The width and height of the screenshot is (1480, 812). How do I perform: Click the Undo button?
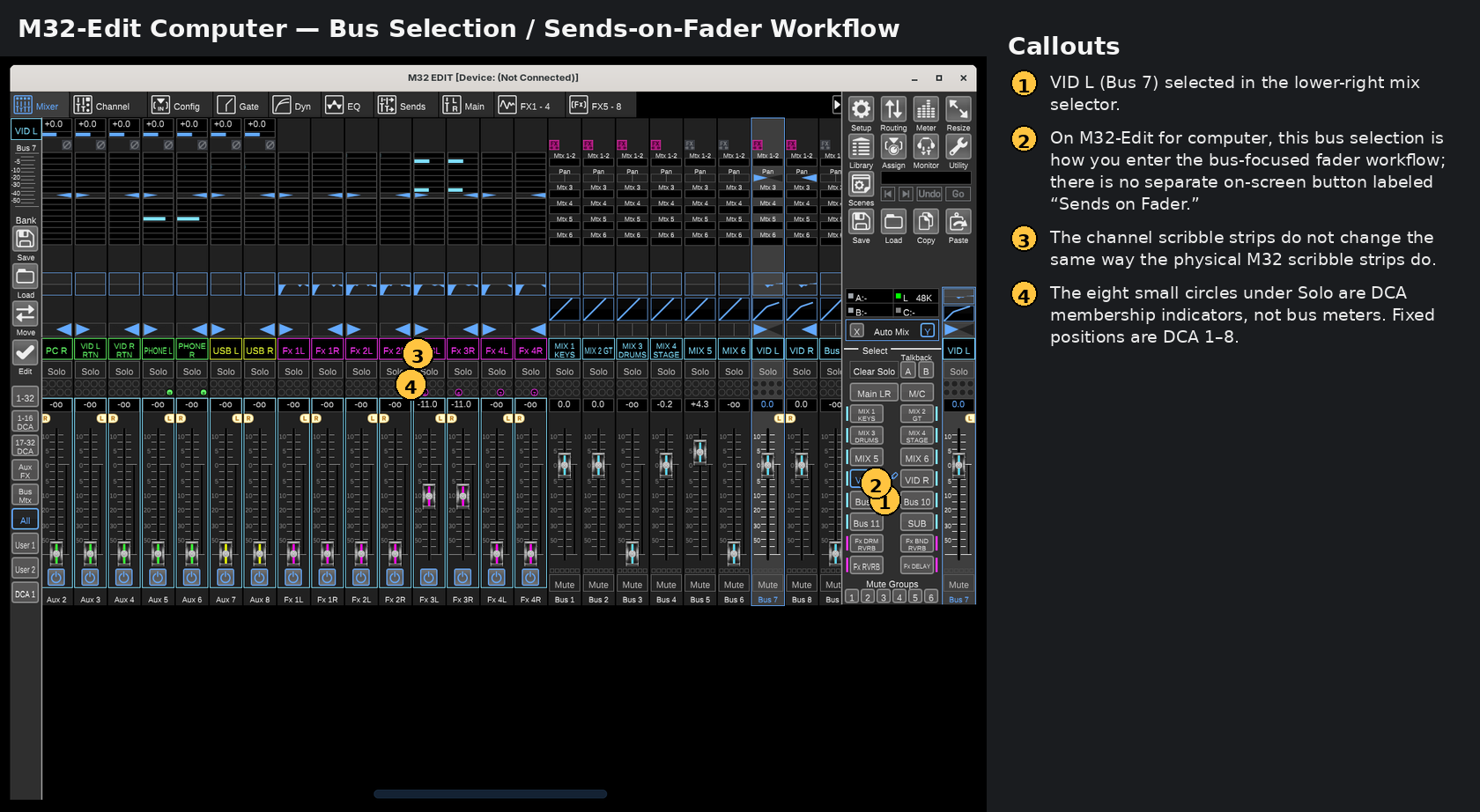tap(929, 194)
